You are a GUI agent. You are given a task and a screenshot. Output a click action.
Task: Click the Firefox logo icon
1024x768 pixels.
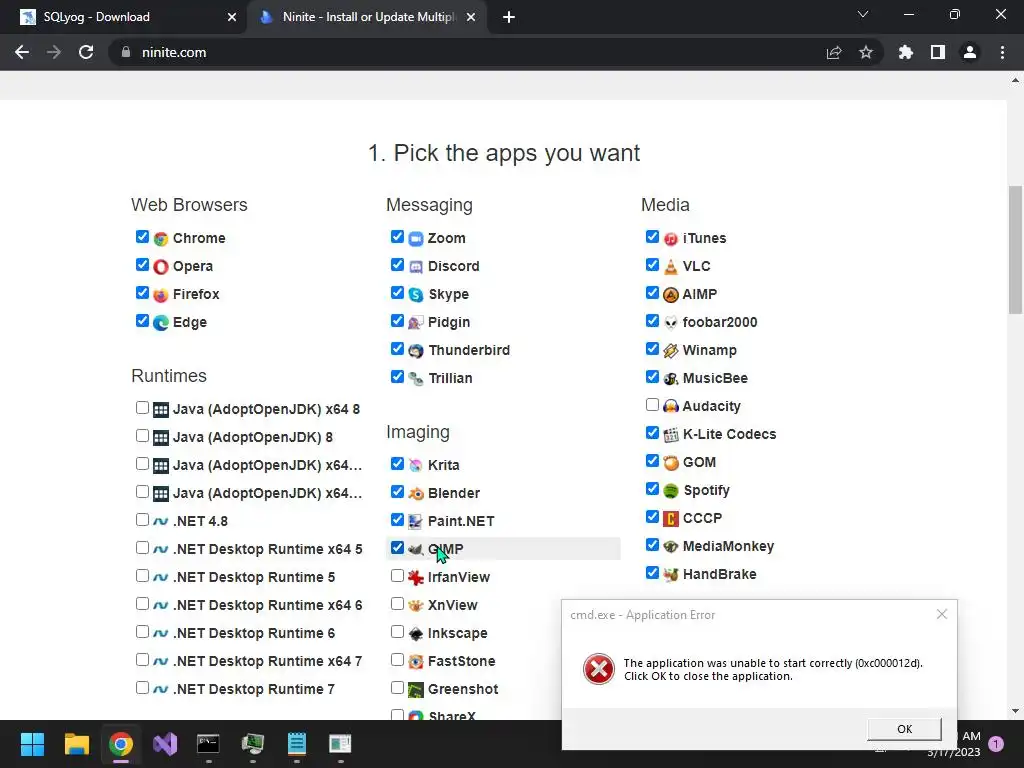point(161,295)
